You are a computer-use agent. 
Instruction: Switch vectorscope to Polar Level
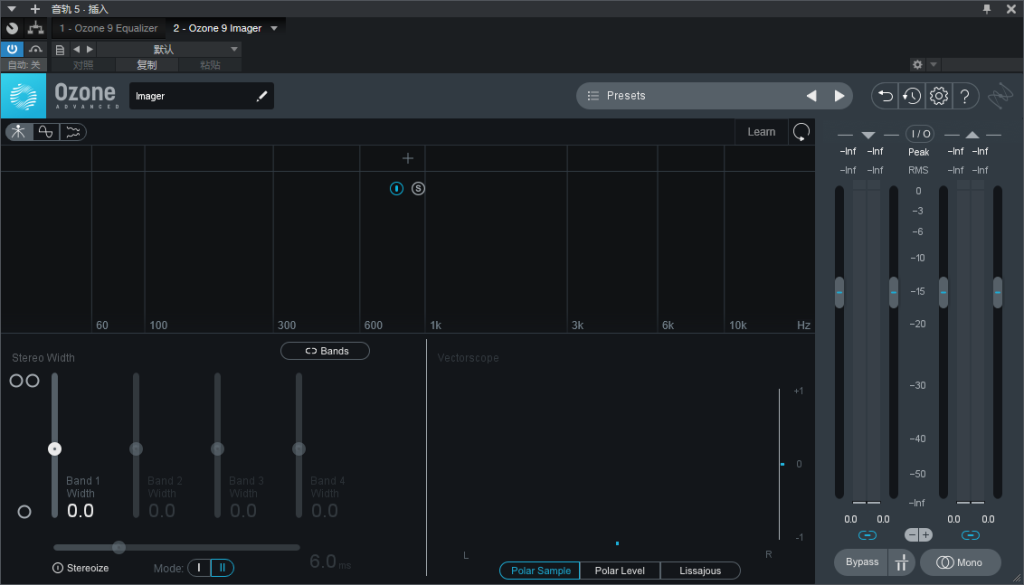tap(620, 571)
